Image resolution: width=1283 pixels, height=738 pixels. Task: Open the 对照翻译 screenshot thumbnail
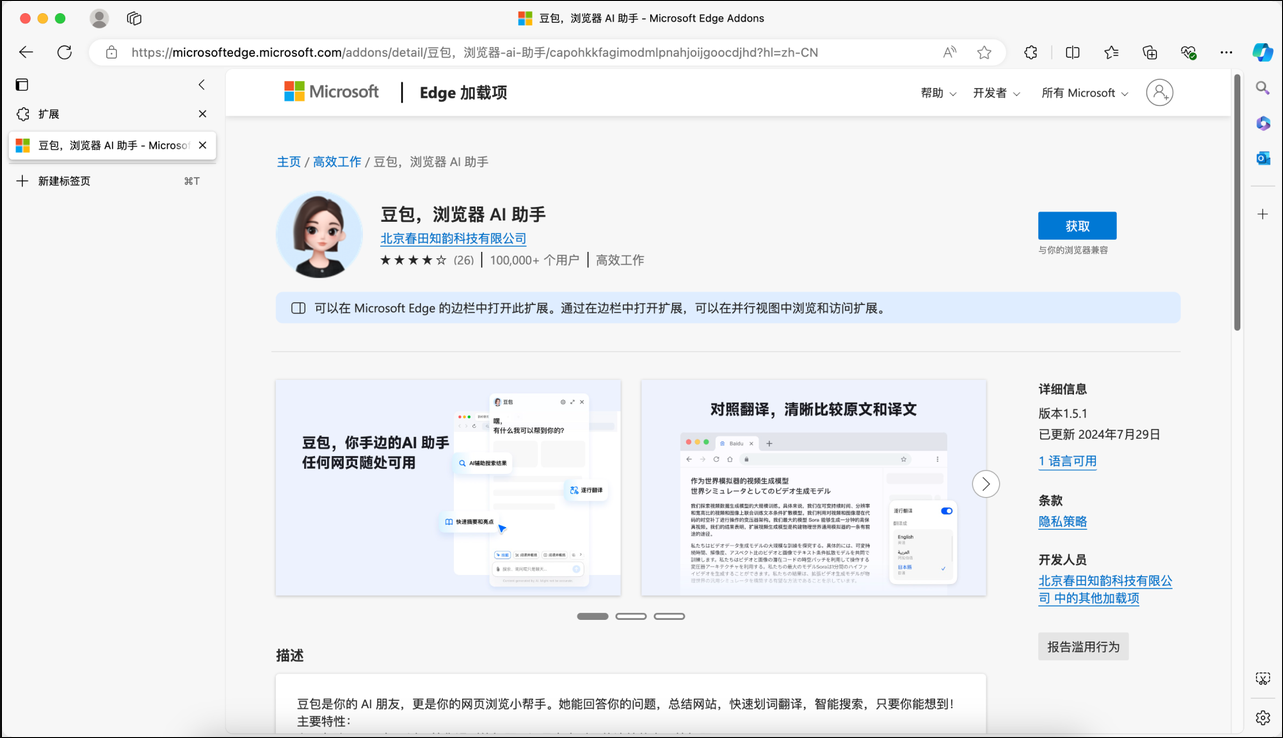pos(813,487)
